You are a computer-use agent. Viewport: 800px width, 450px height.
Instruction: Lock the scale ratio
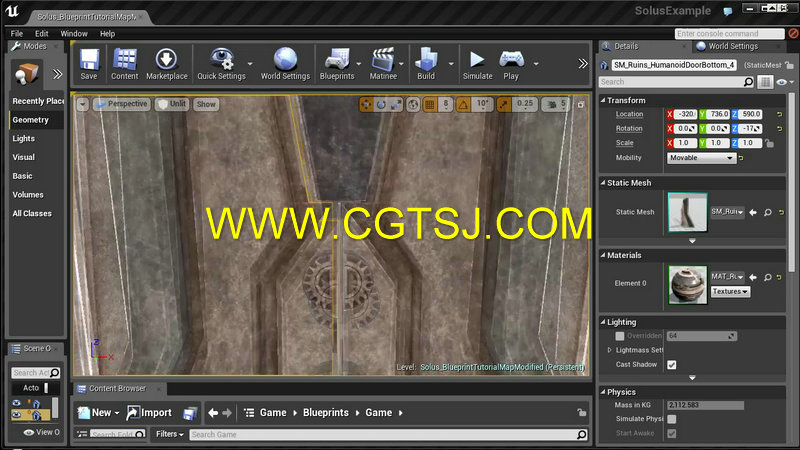769,143
